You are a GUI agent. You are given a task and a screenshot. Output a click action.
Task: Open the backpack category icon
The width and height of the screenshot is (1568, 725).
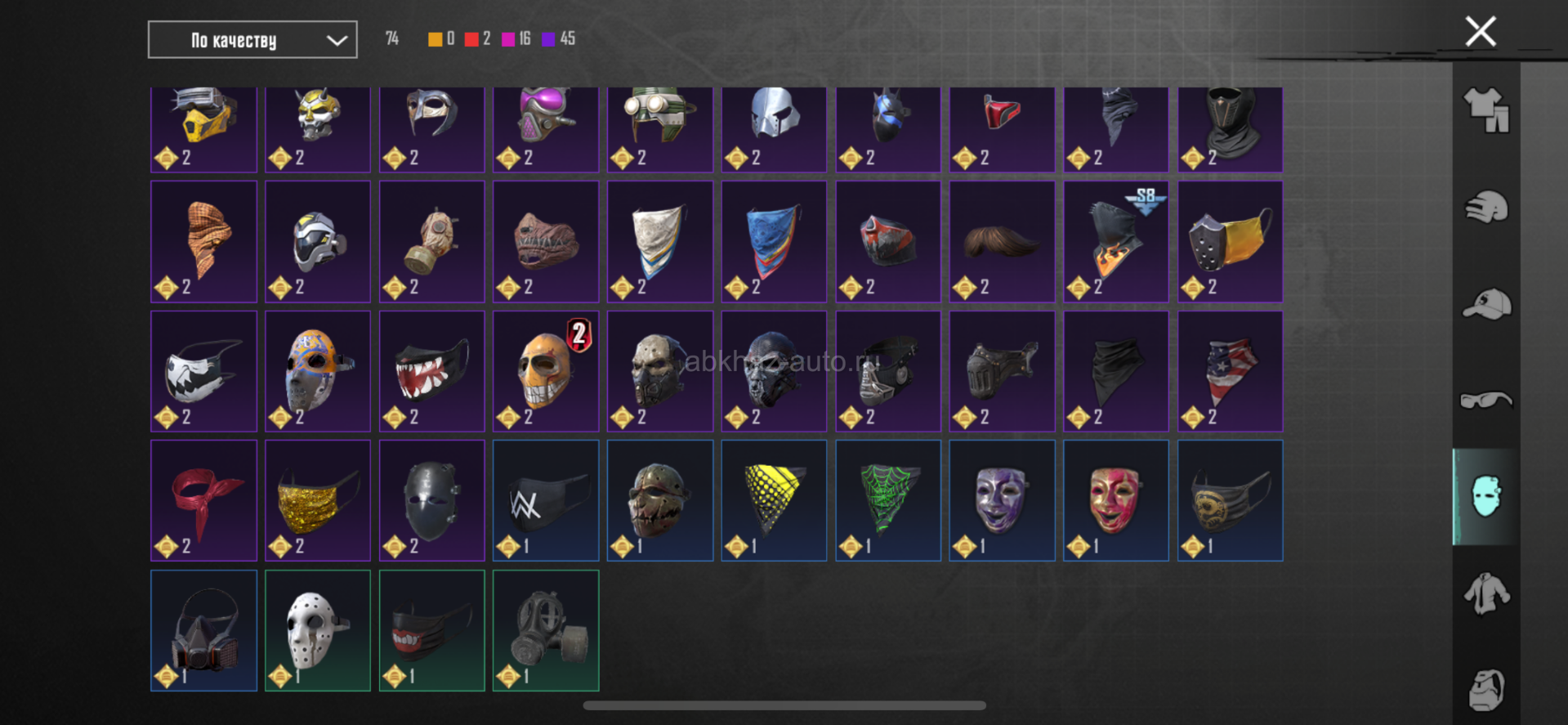coord(1486,690)
